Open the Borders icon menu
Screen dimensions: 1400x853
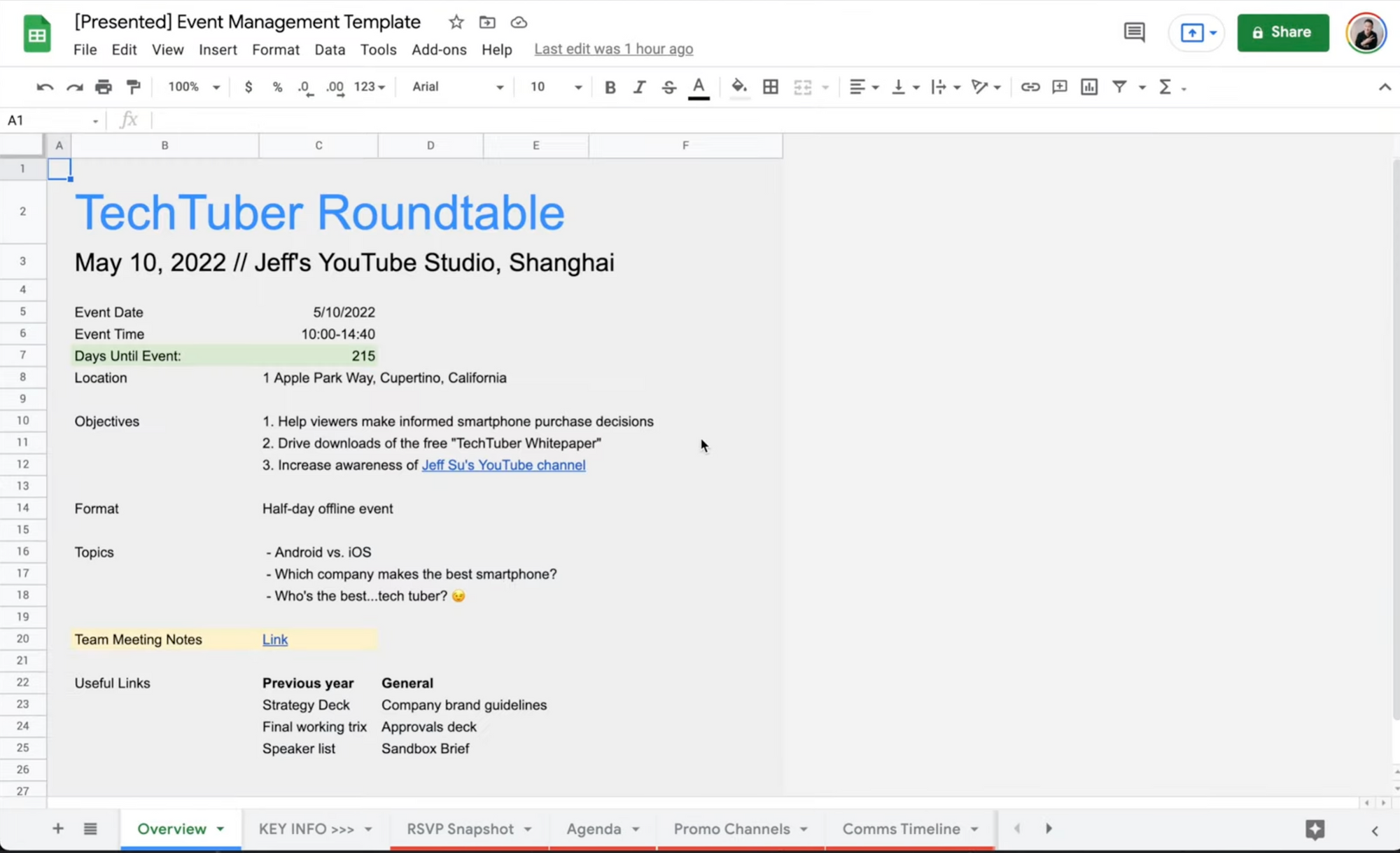771,87
